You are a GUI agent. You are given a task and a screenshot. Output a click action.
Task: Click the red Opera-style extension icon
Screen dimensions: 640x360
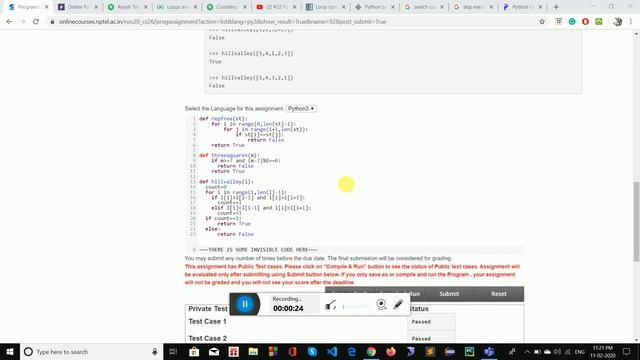tap(585, 22)
